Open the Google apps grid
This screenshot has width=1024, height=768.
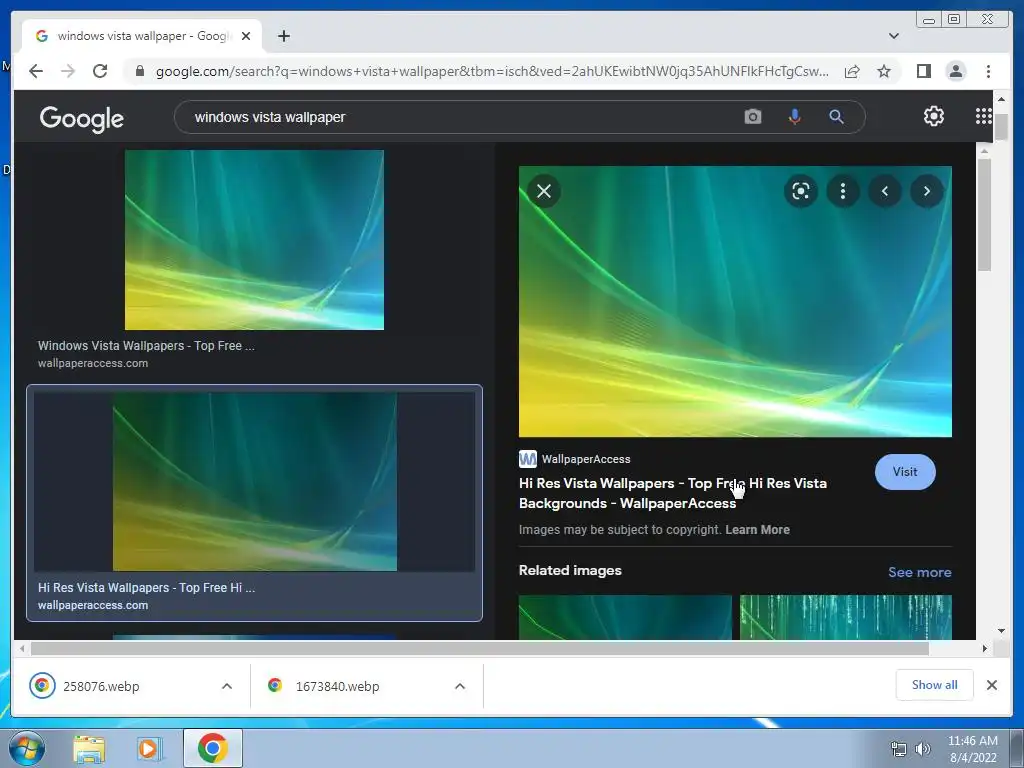983,116
